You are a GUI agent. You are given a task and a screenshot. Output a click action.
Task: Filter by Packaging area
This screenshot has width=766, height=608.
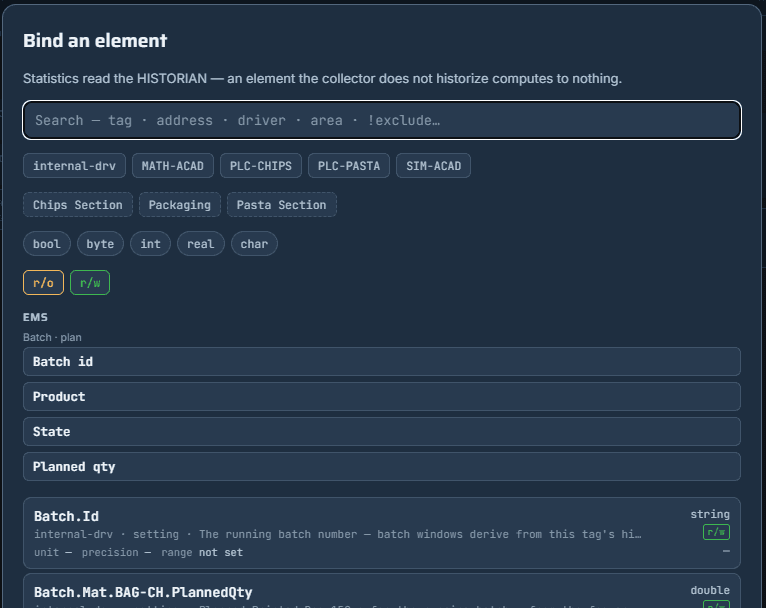[180, 205]
